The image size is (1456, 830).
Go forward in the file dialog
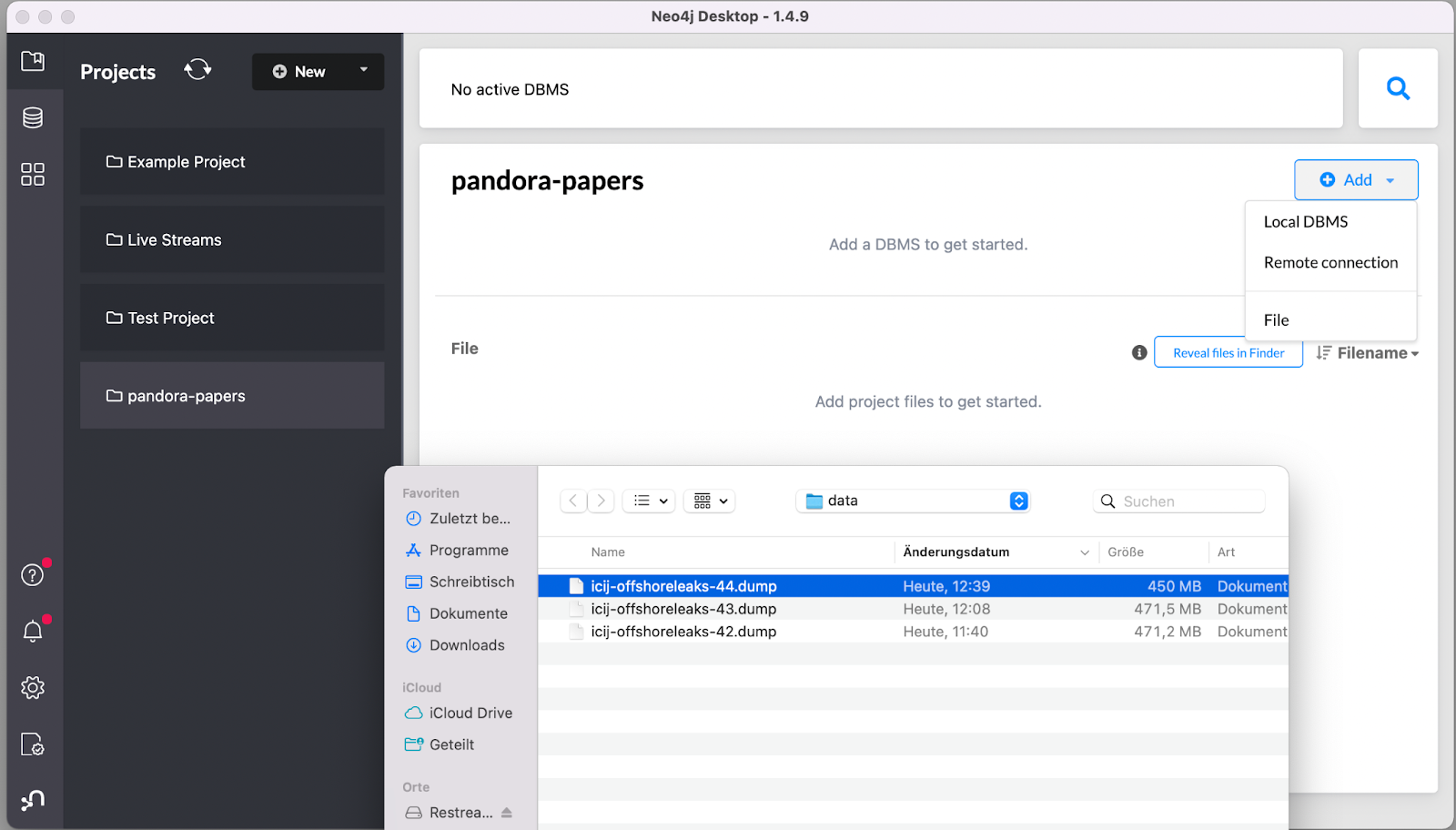601,501
